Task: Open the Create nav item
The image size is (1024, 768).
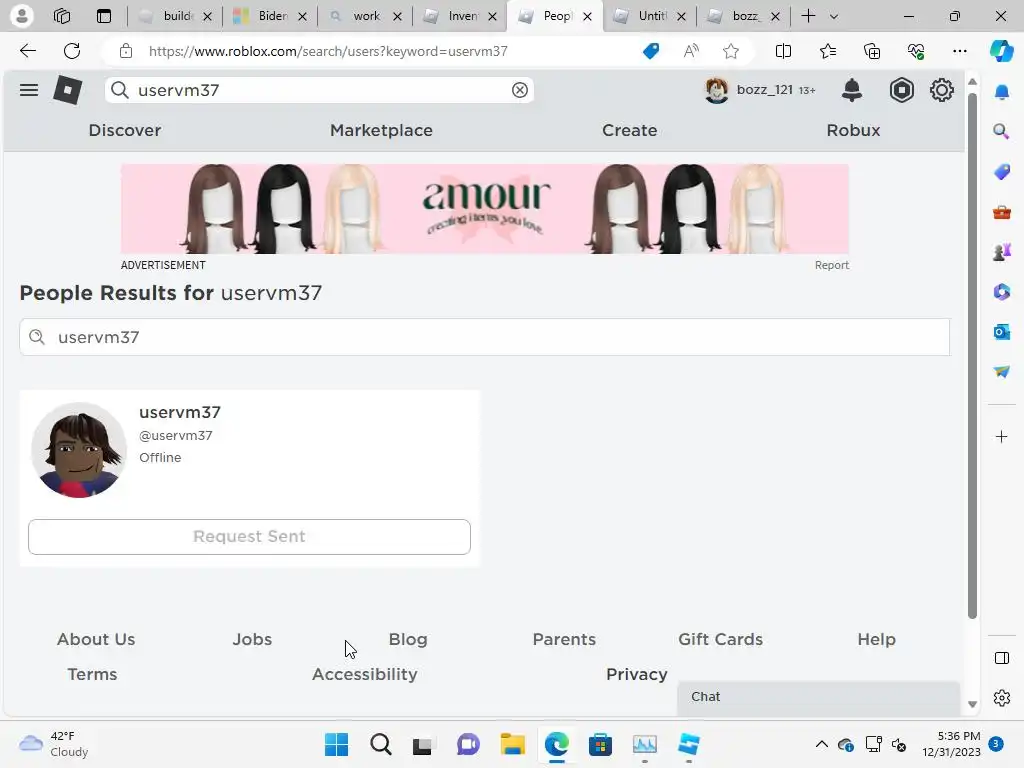Action: click(x=630, y=130)
